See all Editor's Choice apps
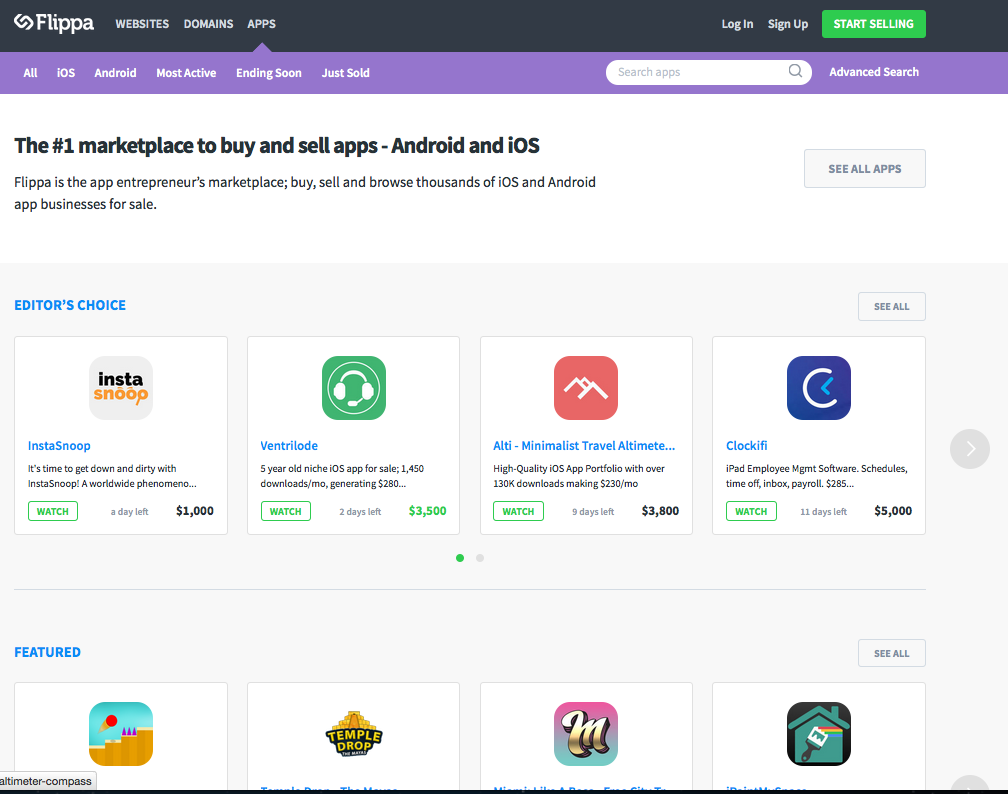Viewport: 1008px width, 794px height. pos(892,307)
